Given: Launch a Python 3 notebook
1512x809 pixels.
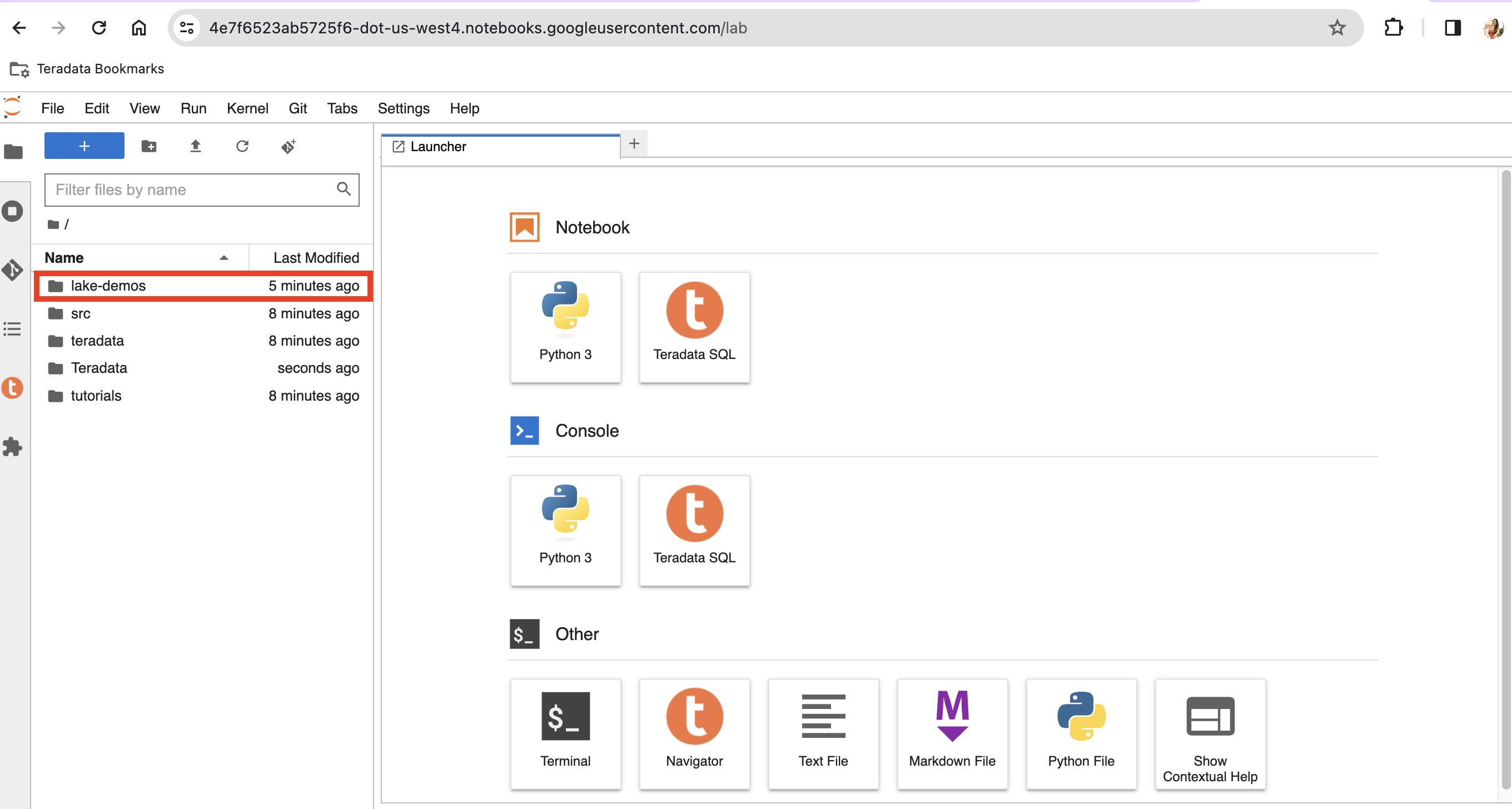Looking at the screenshot, I should [565, 327].
